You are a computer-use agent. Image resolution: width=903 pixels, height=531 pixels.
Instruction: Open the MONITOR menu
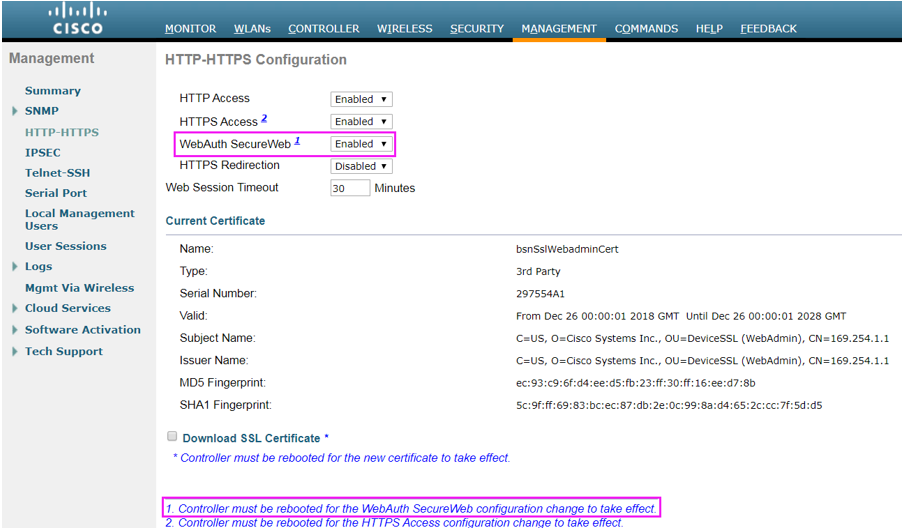click(x=191, y=29)
